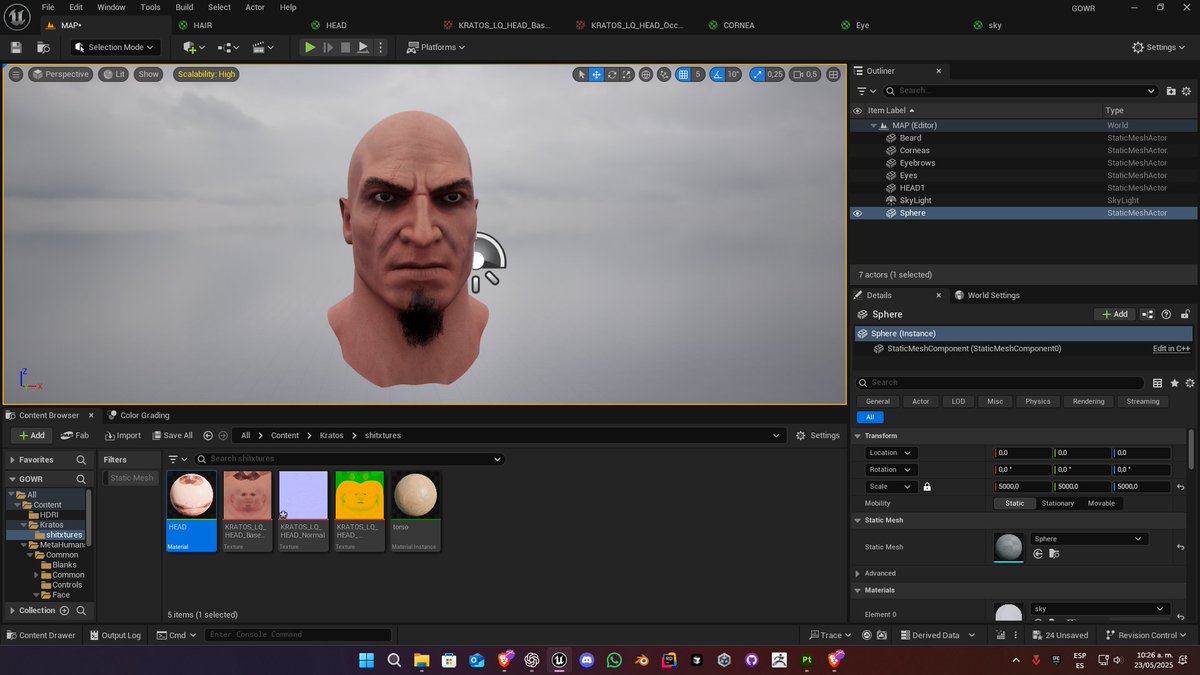Click the Stop simulation icon

click(x=346, y=47)
